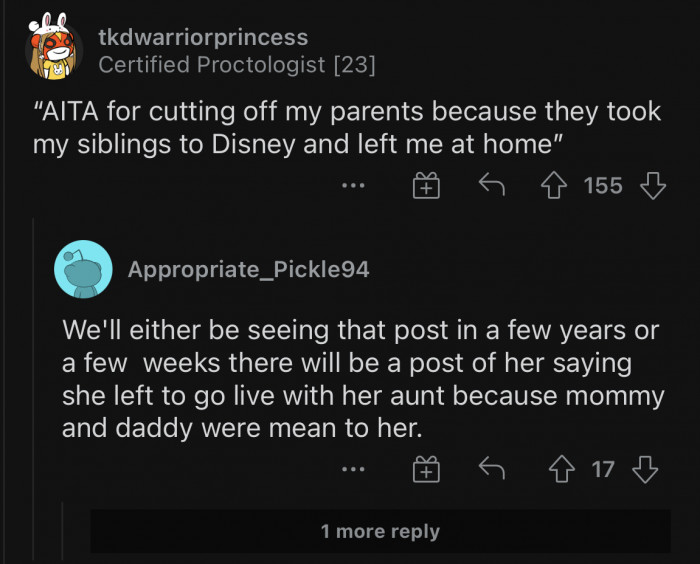Select the AITA quoted comment text
Screen dimensions: 700x564
click(x=346, y=127)
